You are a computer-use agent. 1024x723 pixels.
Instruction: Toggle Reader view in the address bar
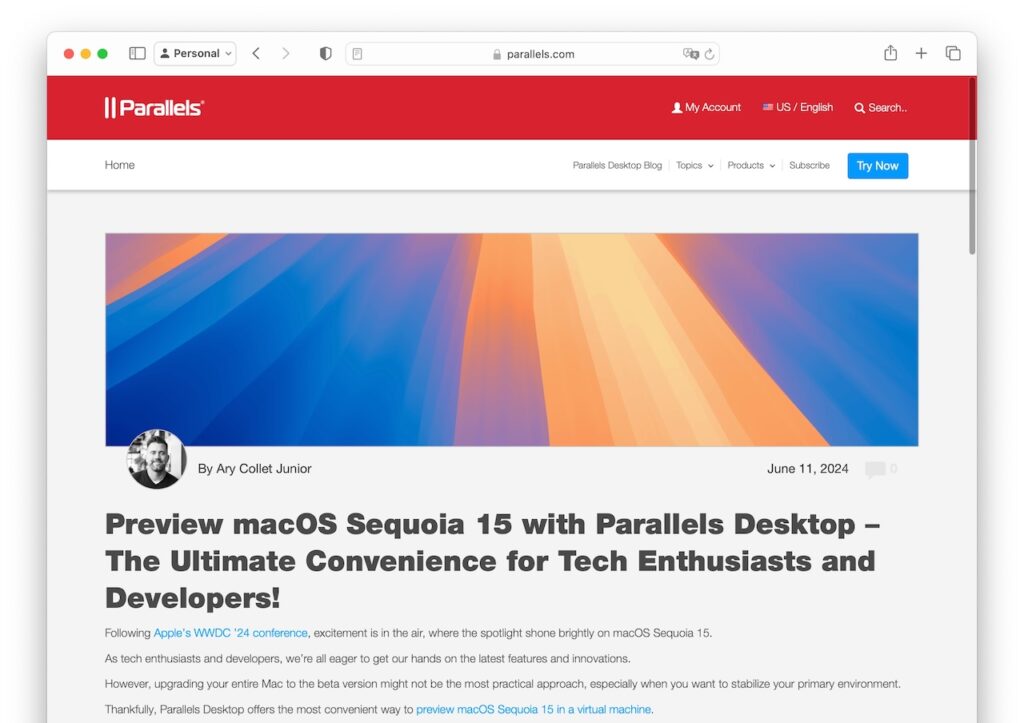358,53
